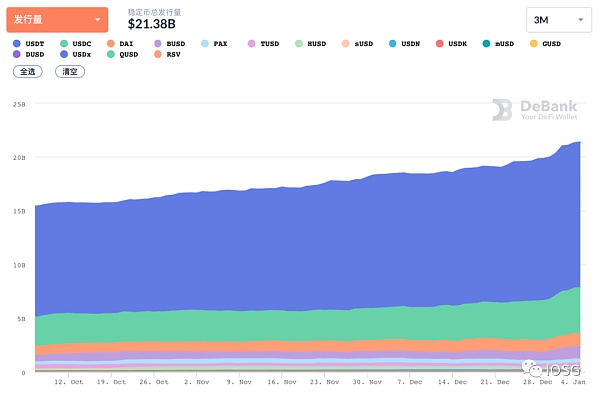Click the TUSD pink legend marker

[251, 44]
